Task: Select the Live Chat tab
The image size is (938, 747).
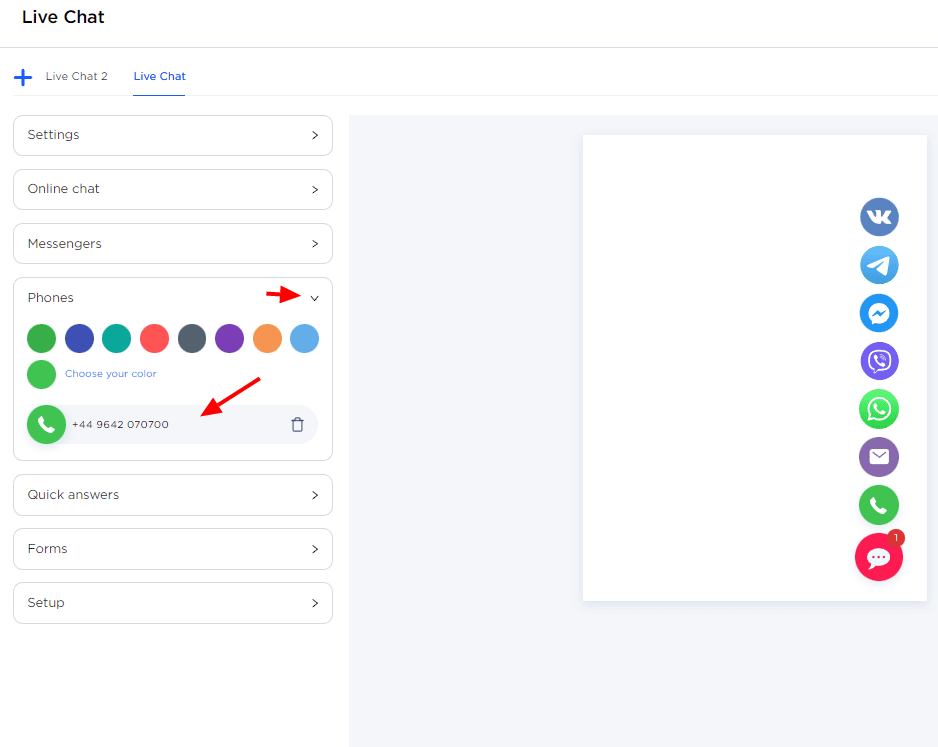Action: point(159,77)
